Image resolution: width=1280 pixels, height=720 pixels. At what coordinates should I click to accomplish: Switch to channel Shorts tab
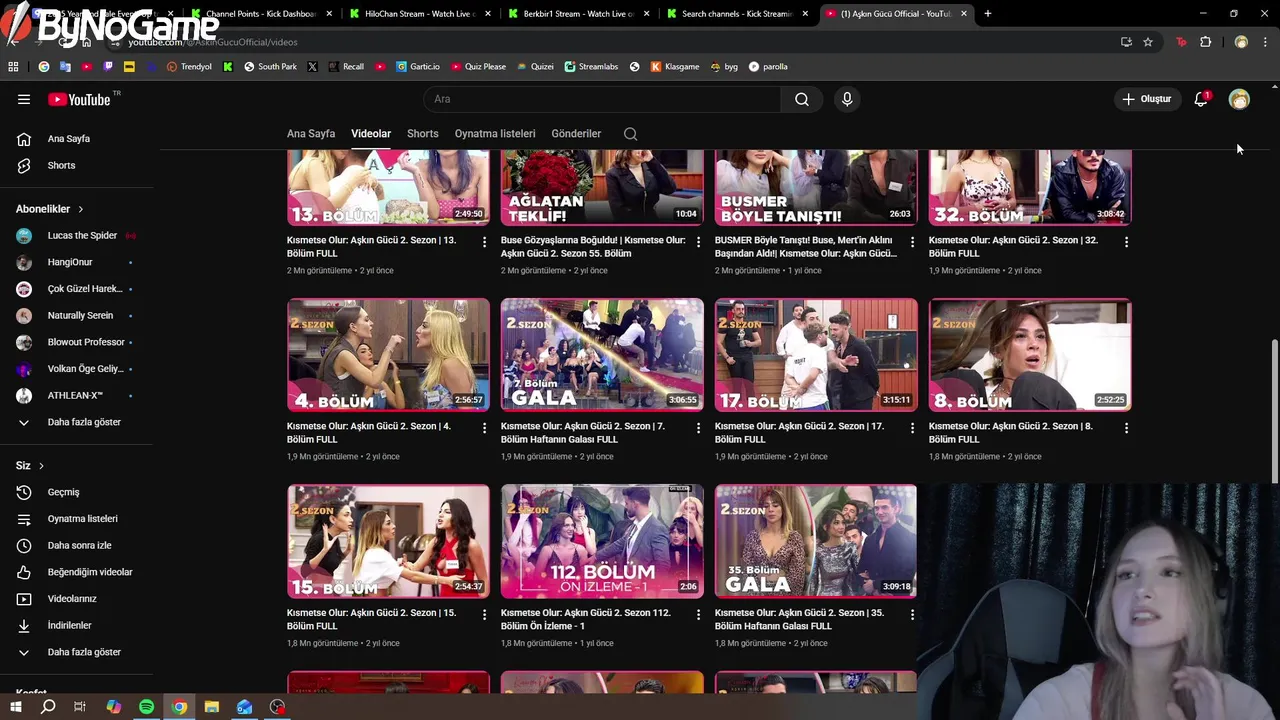(x=422, y=134)
